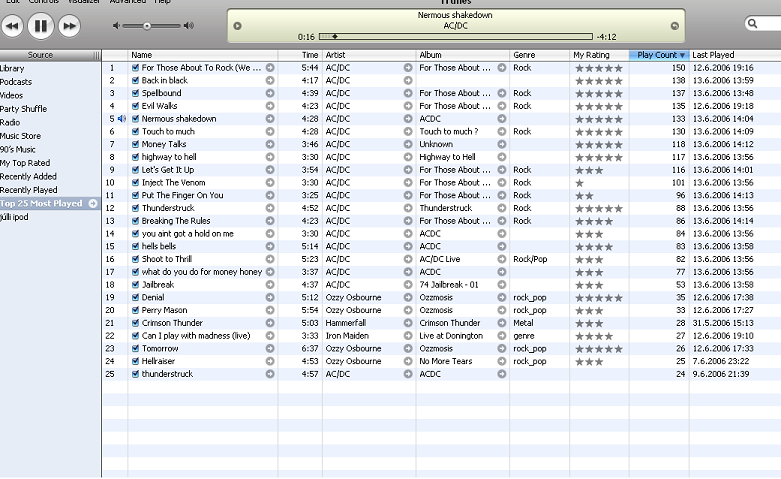The image size is (781, 479).
Task: Click the name arrow for Denial
Action: pyautogui.click(x=270, y=297)
